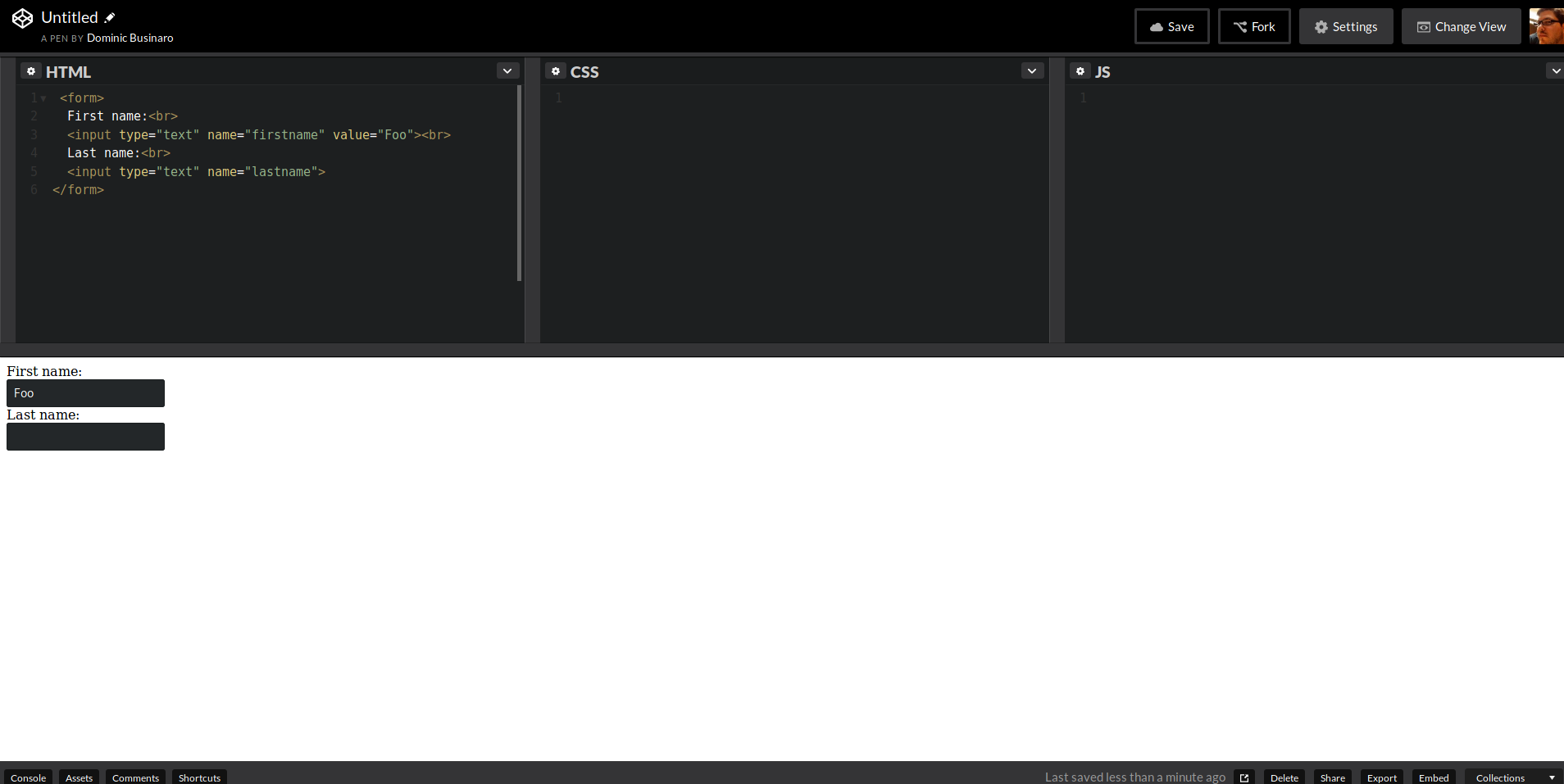Click the cloud Save icon
The width and height of the screenshot is (1564, 784).
(1157, 26)
